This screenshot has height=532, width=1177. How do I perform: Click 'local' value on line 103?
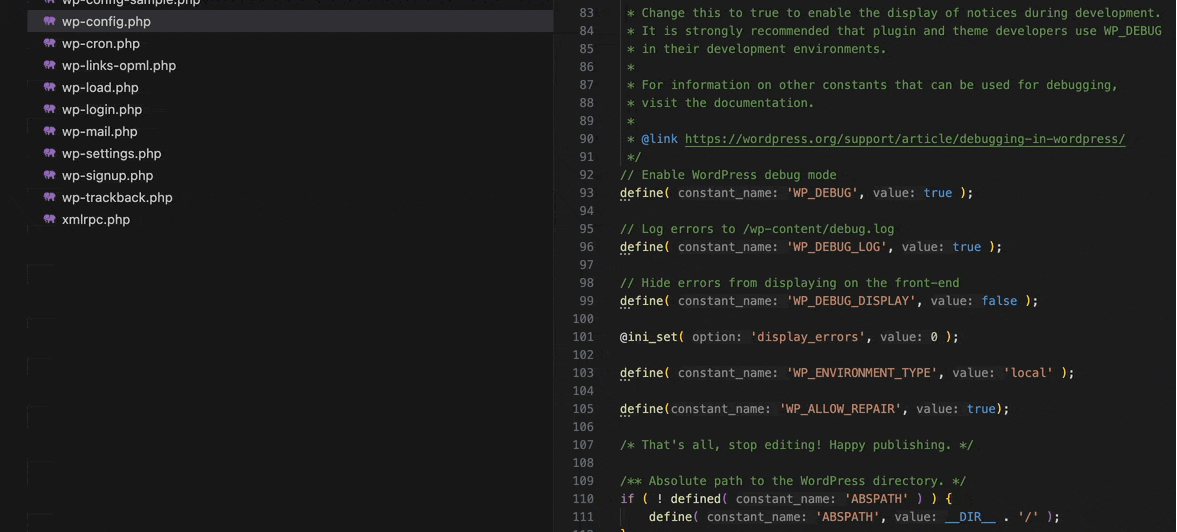(x=1028, y=373)
